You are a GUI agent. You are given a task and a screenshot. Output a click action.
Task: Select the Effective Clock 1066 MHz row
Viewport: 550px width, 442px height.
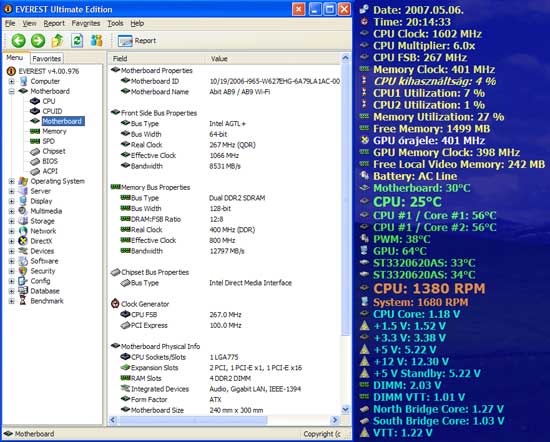click(x=224, y=155)
